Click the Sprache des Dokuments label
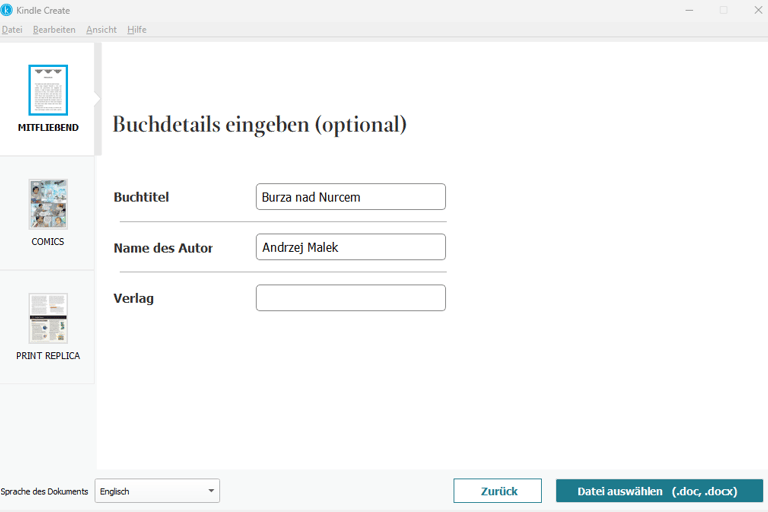Image resolution: width=768 pixels, height=512 pixels. pos(44,491)
